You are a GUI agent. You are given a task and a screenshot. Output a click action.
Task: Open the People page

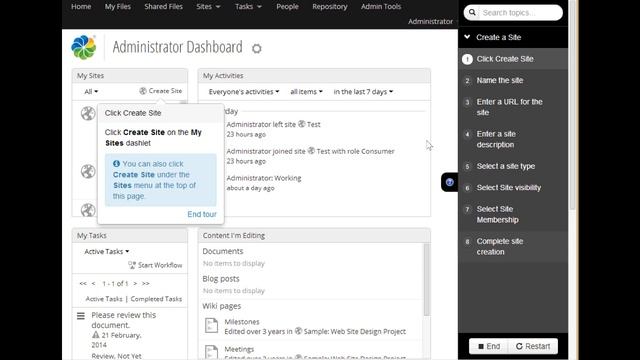[x=287, y=7]
